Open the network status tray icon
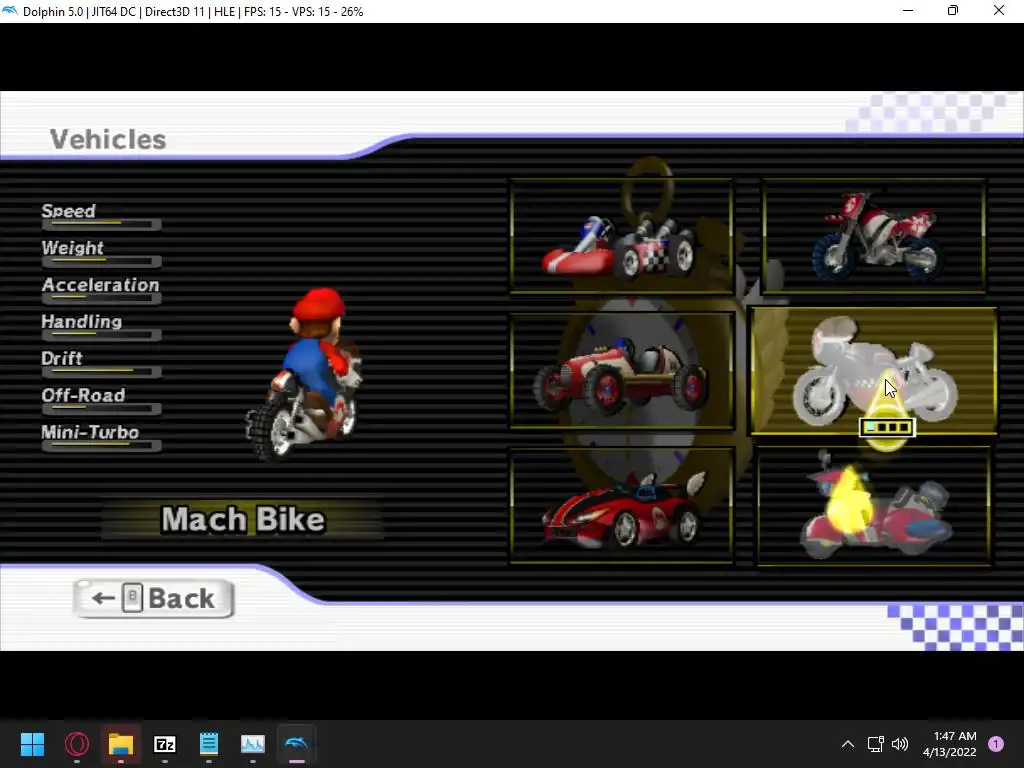 tap(875, 744)
